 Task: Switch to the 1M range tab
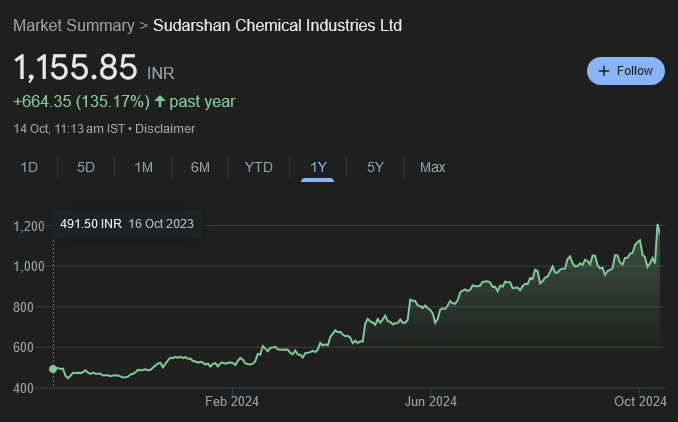tap(143, 167)
